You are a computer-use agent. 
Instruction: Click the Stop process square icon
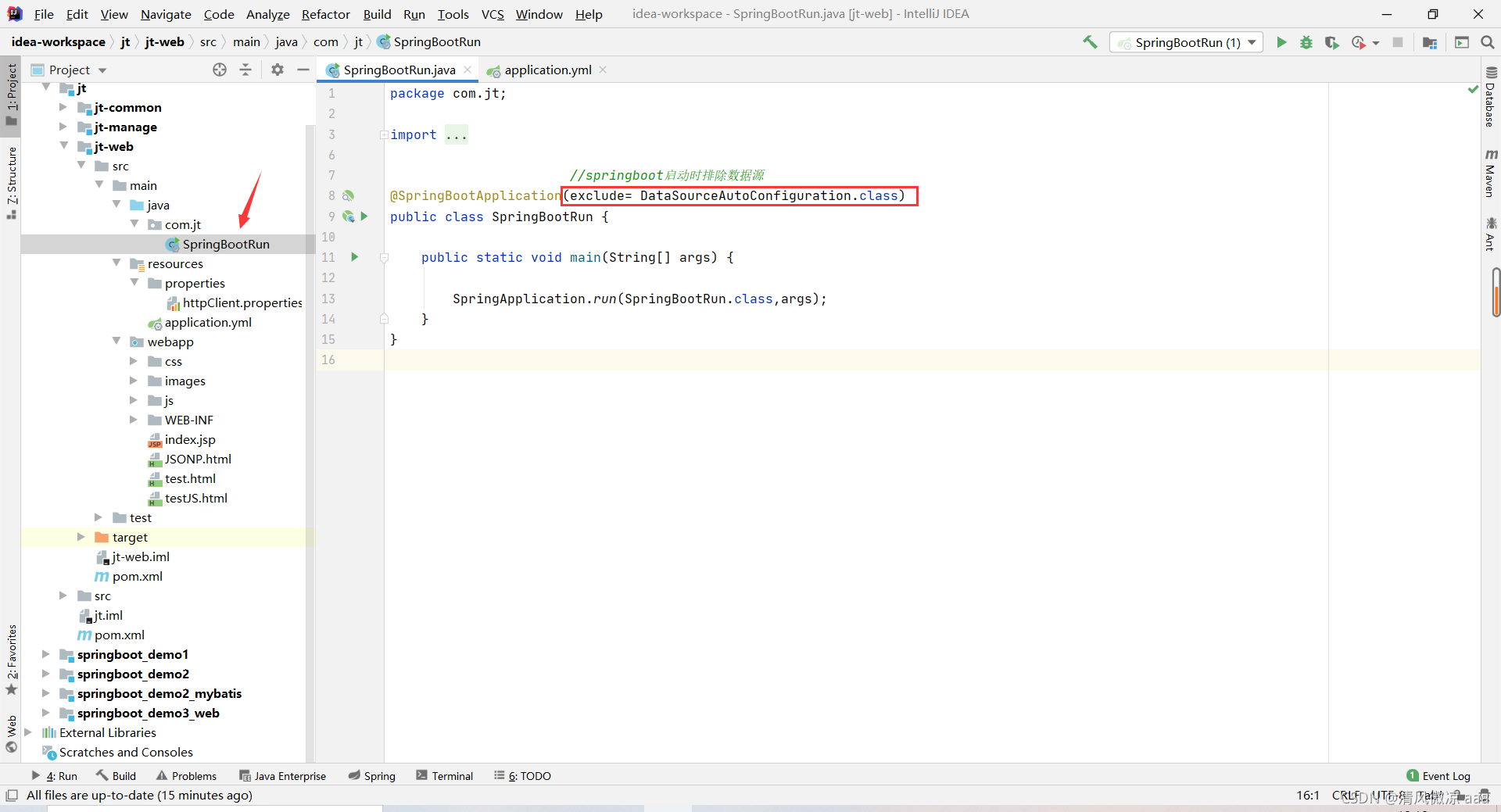tap(1398, 42)
